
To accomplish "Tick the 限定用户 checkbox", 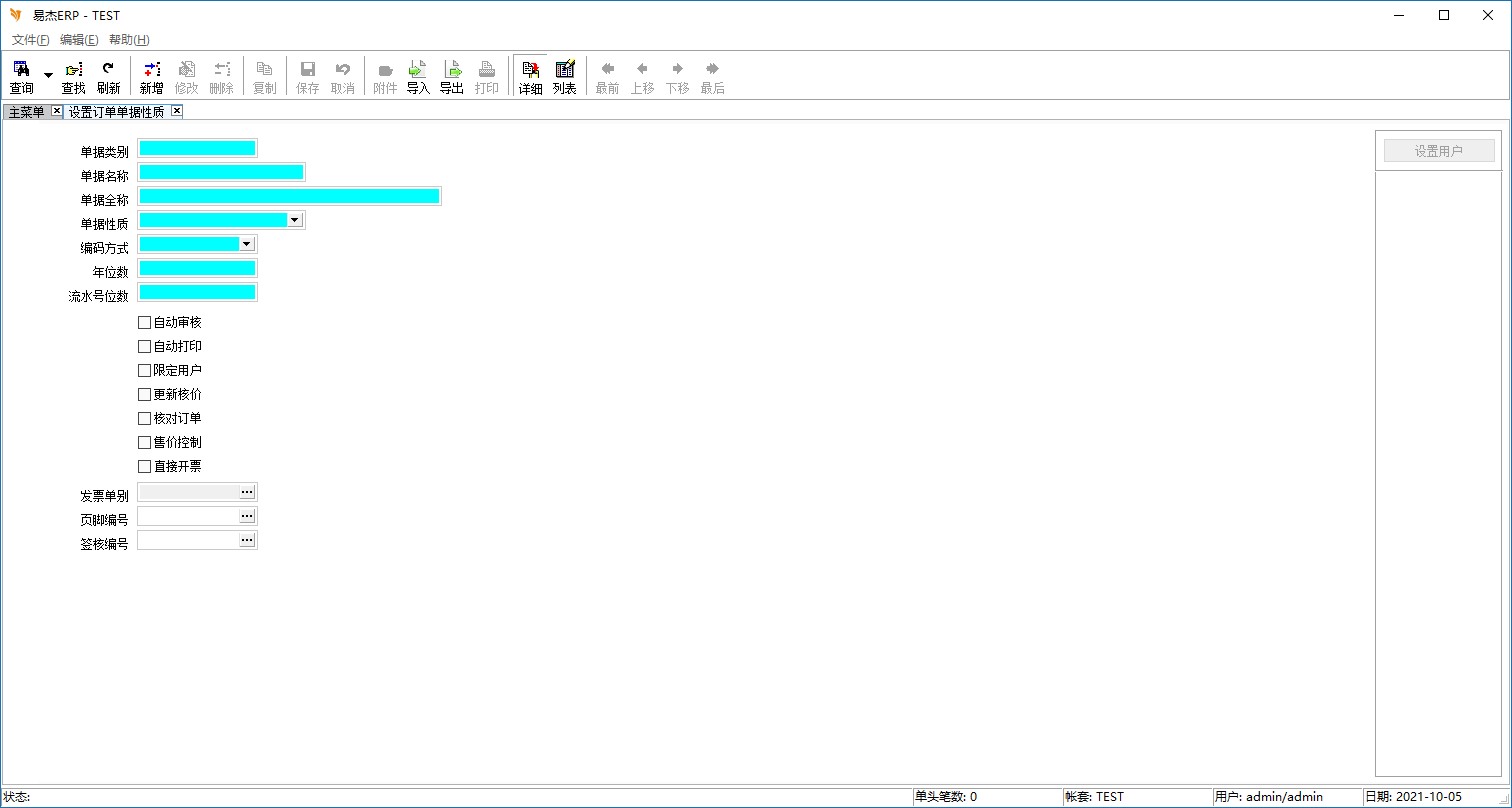I will [x=145, y=370].
